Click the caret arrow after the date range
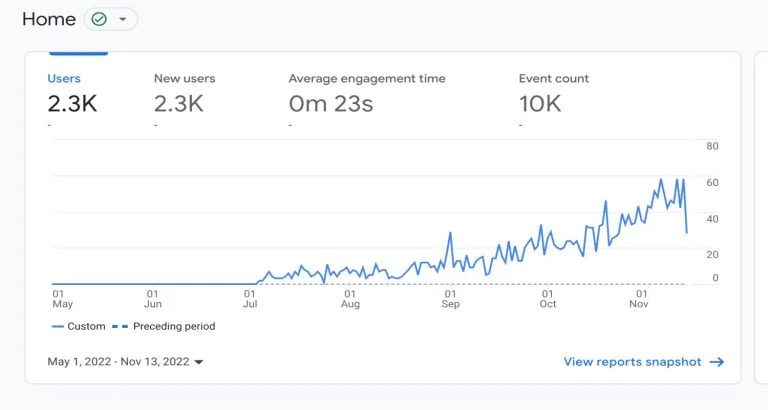 pos(199,362)
